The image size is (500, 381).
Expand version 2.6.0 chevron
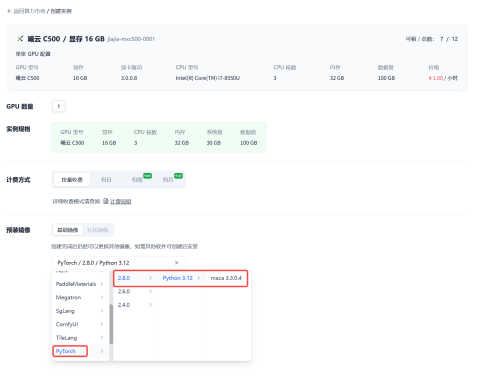point(150,291)
